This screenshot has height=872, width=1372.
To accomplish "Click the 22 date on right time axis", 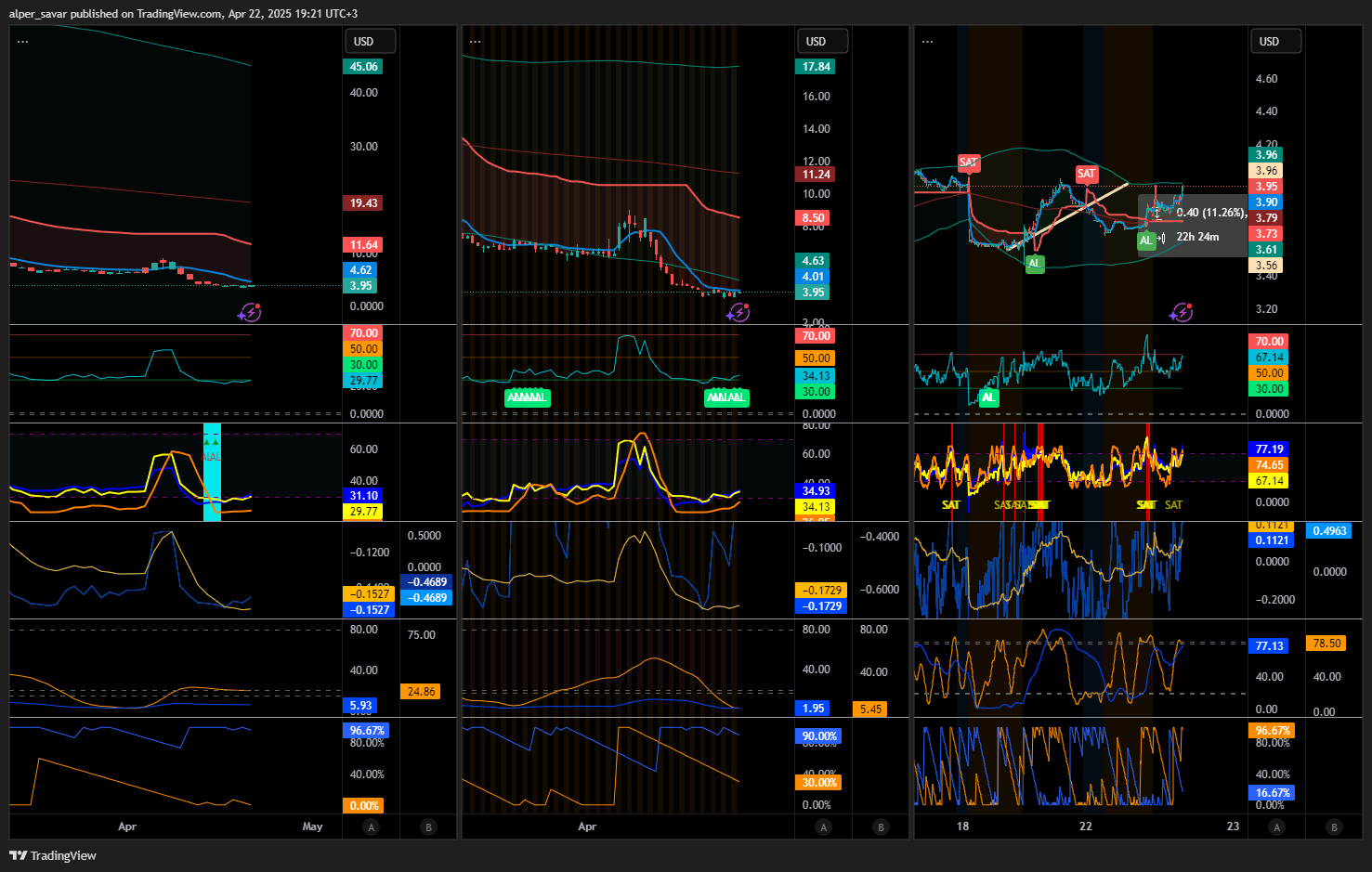I will [x=1086, y=826].
